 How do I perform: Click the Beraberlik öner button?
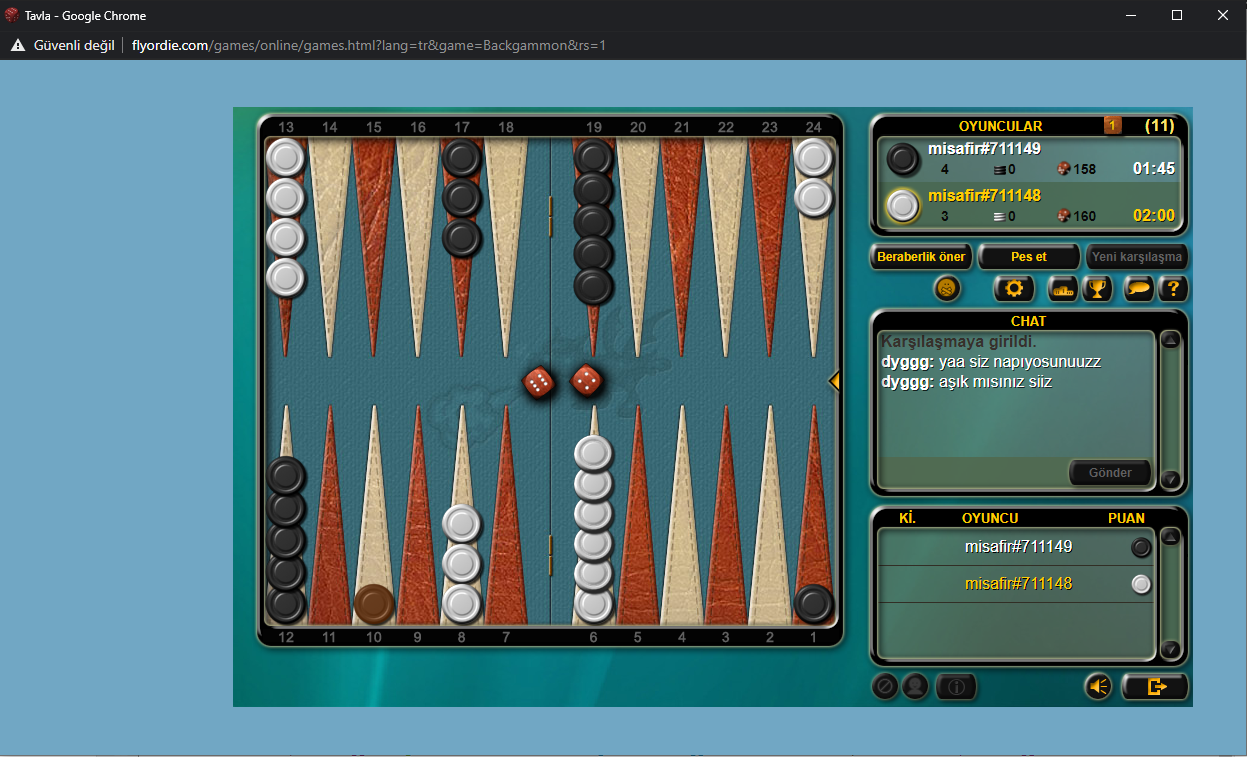[x=921, y=257]
